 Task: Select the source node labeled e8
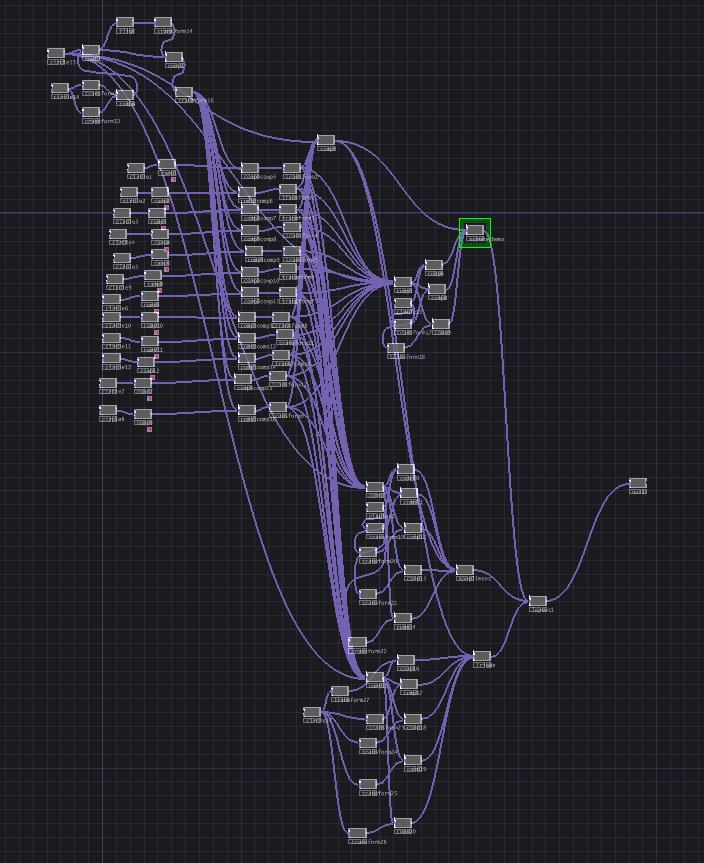[108, 410]
